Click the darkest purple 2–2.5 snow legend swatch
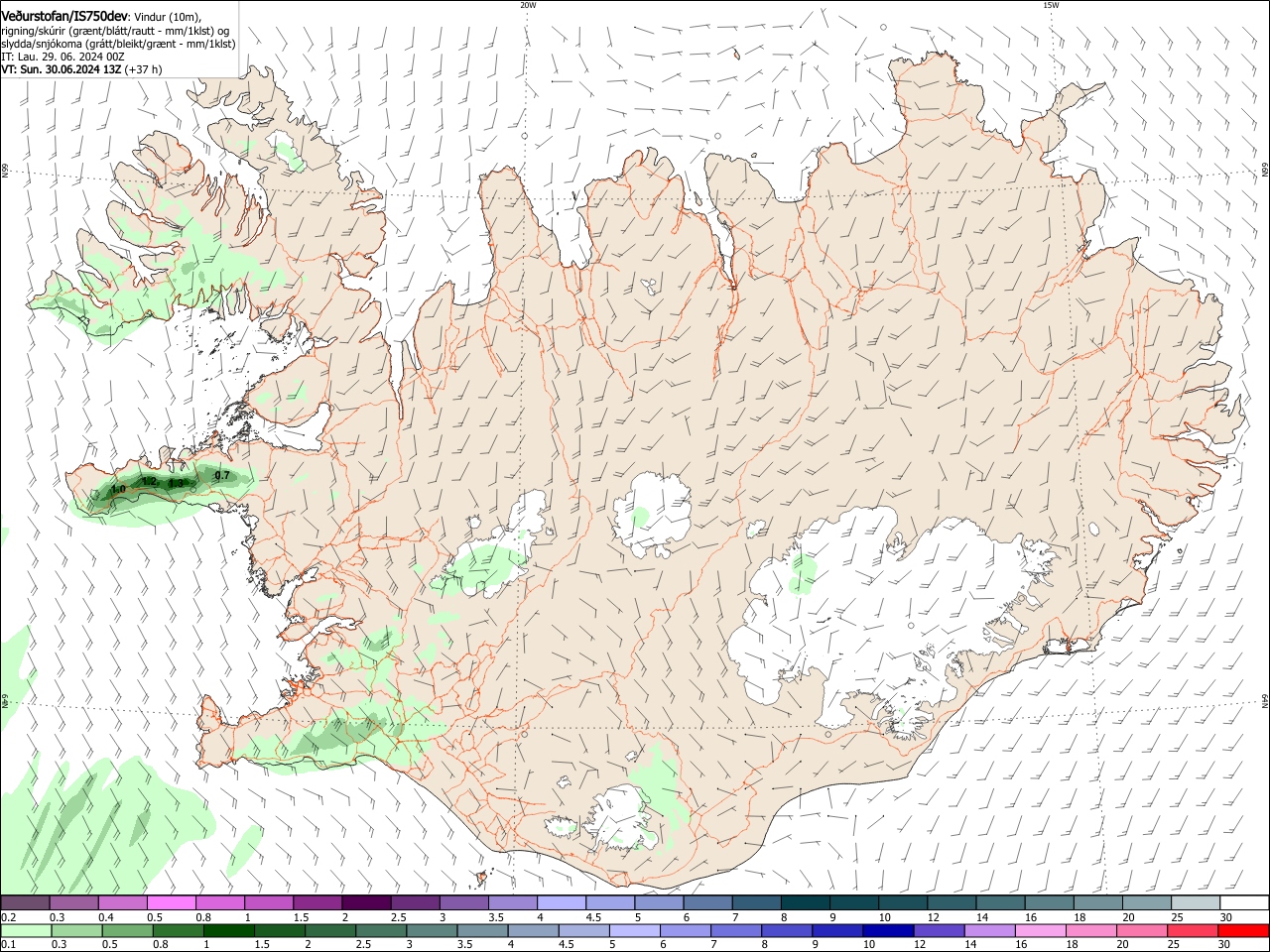Screen dimensions: 1270x952 click(x=365, y=902)
